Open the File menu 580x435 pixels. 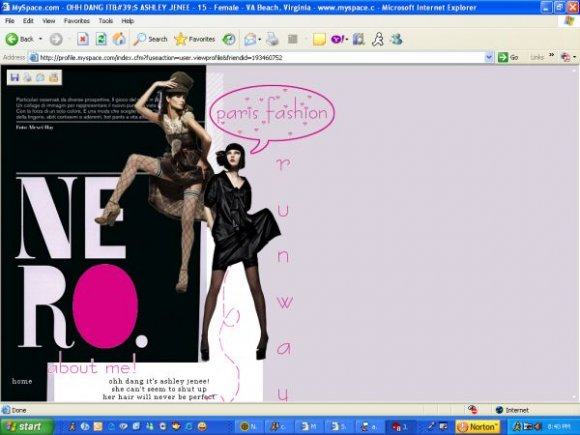[10, 21]
